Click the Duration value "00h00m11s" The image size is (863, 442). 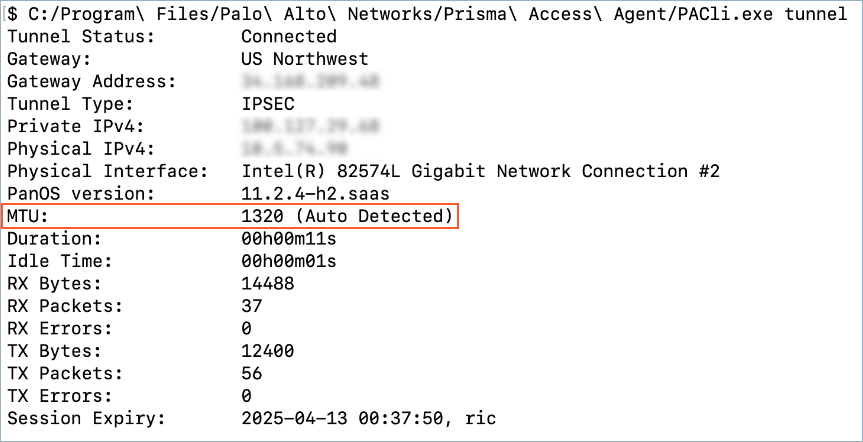[289, 239]
